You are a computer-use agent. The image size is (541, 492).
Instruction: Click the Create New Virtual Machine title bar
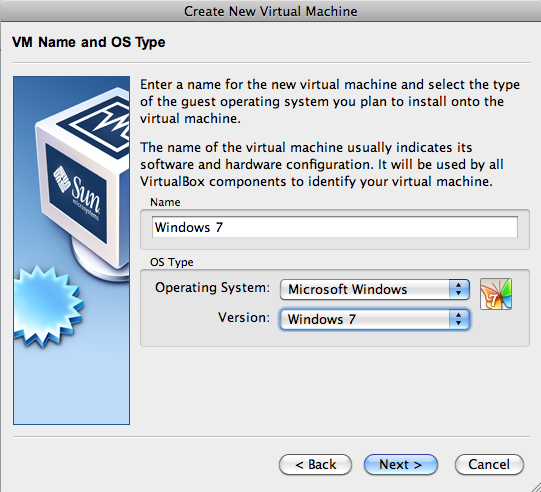point(270,11)
